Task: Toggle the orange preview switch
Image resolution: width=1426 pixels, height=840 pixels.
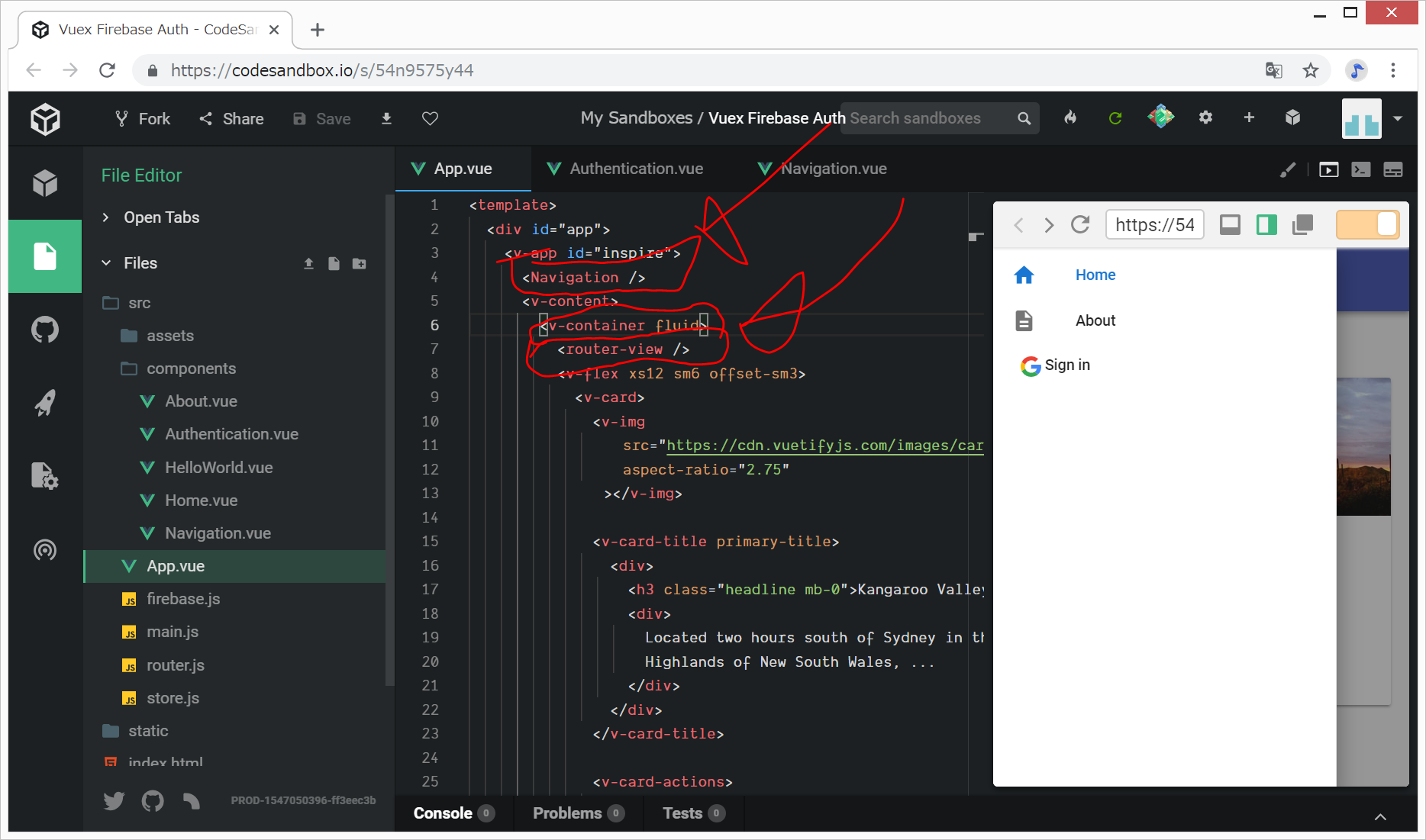Action: tap(1367, 224)
